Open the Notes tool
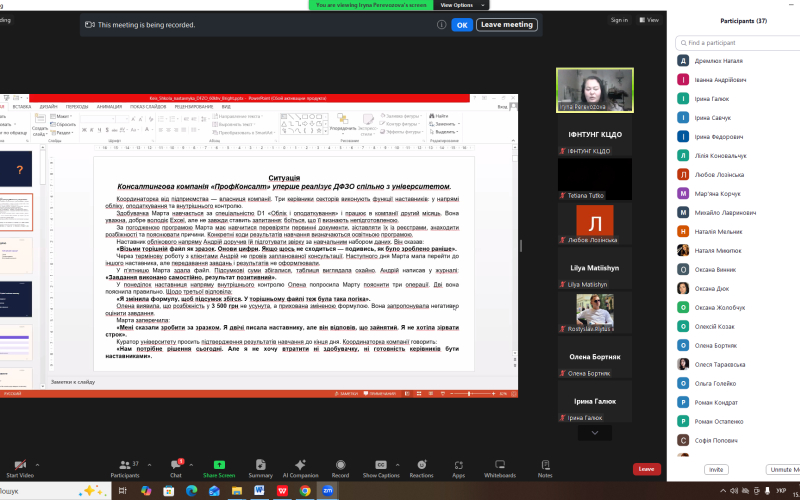Image resolution: width=800 pixels, height=500 pixels. pyautogui.click(x=545, y=468)
